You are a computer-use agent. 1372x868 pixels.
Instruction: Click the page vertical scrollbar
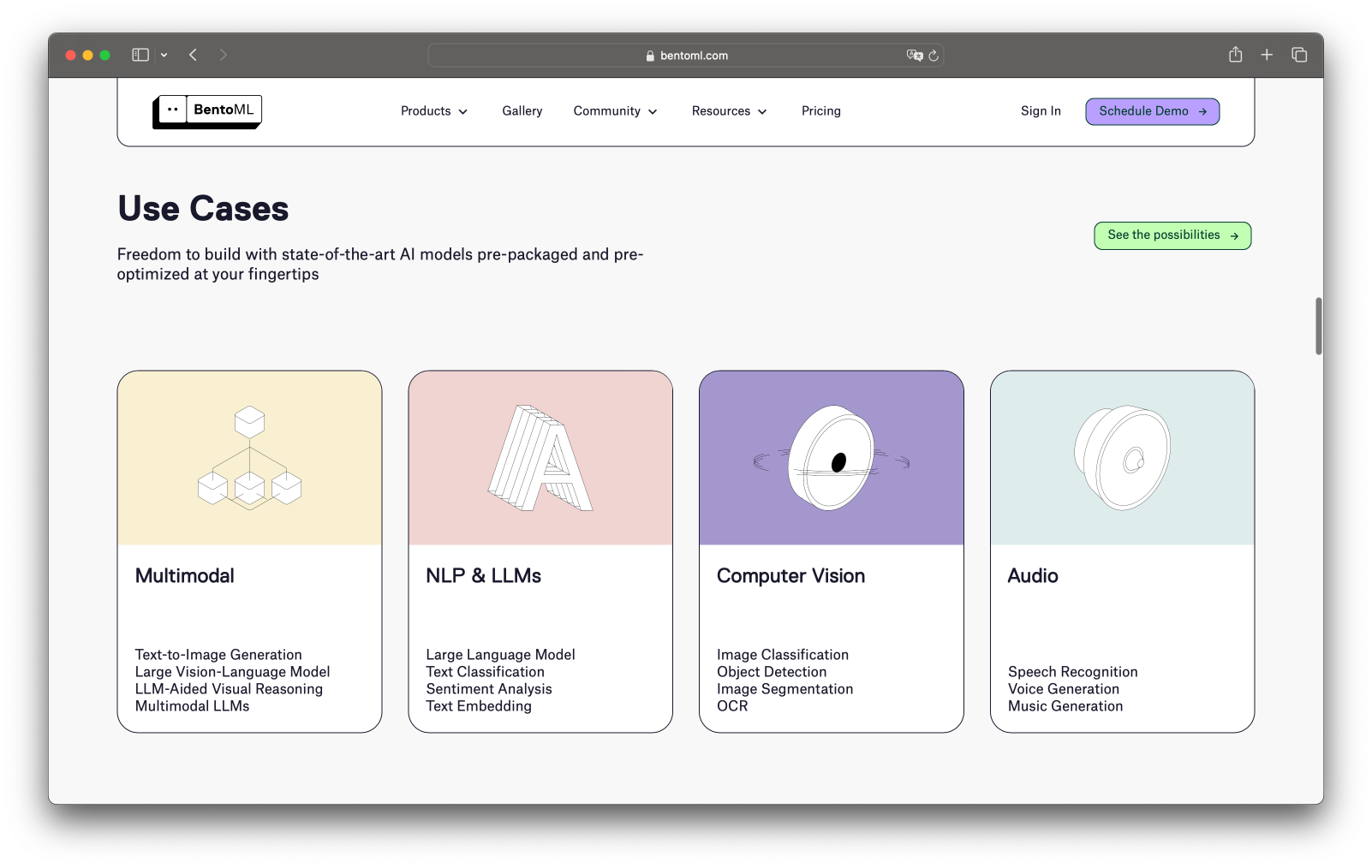pyautogui.click(x=1318, y=326)
